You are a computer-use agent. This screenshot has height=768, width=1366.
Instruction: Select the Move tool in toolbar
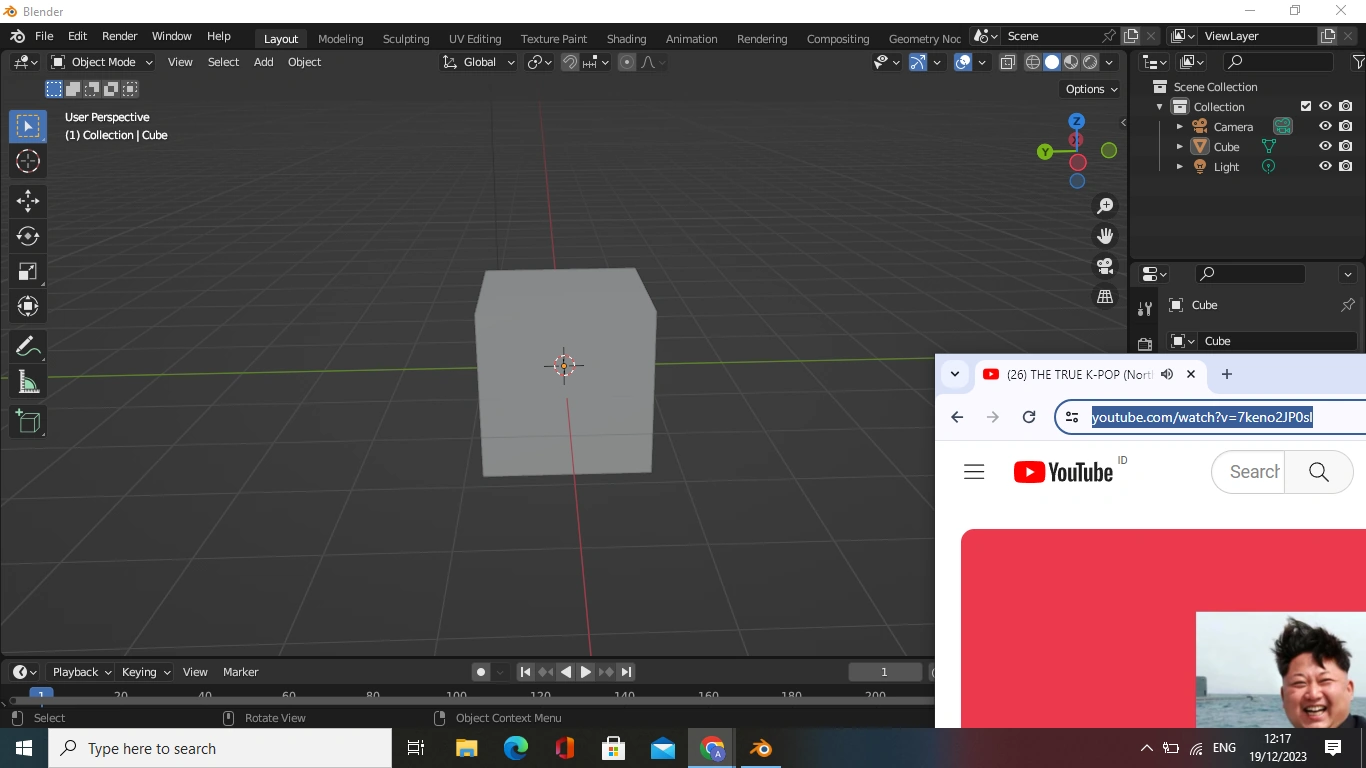pyautogui.click(x=28, y=201)
